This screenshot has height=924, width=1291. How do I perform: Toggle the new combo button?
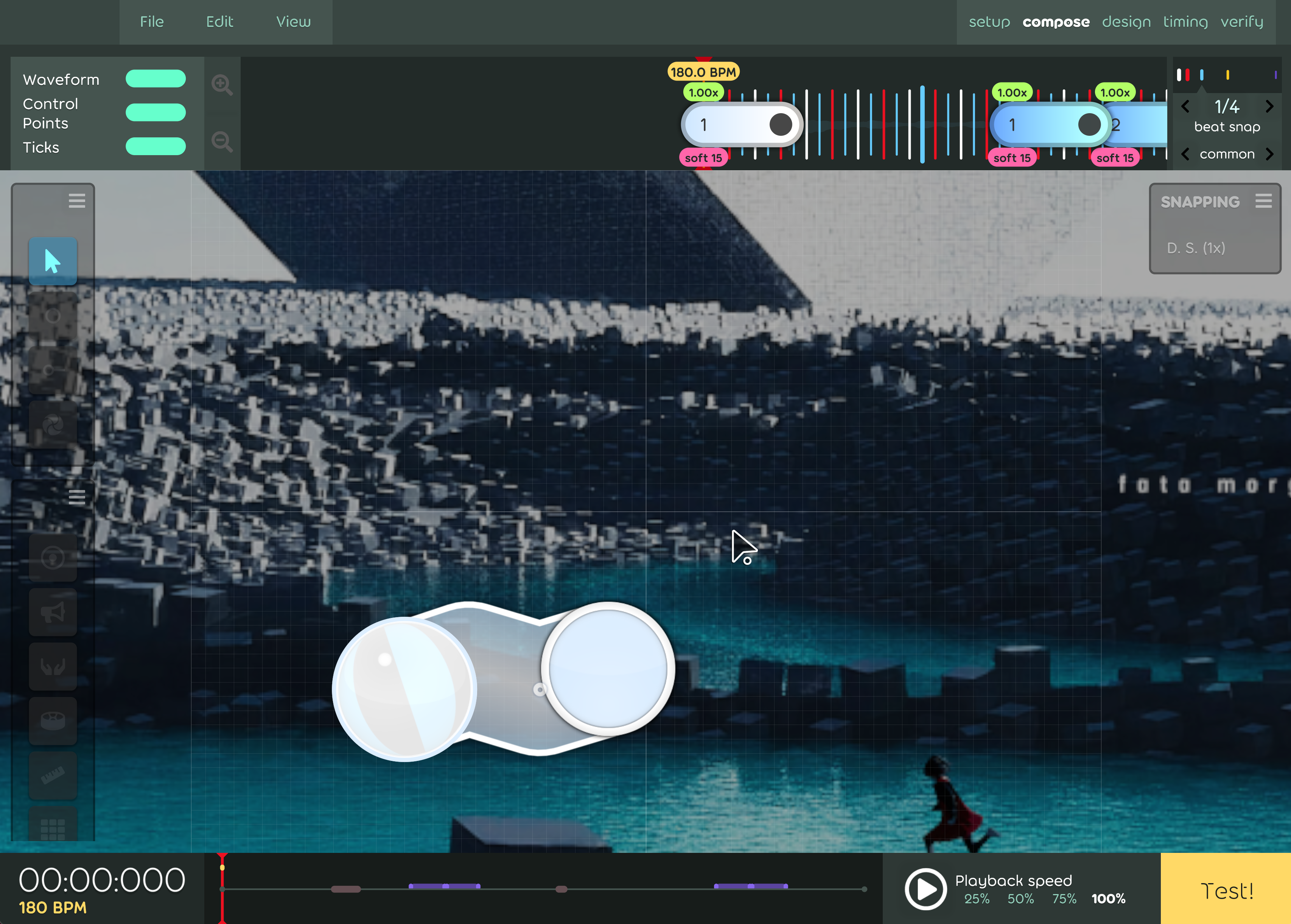(x=53, y=558)
